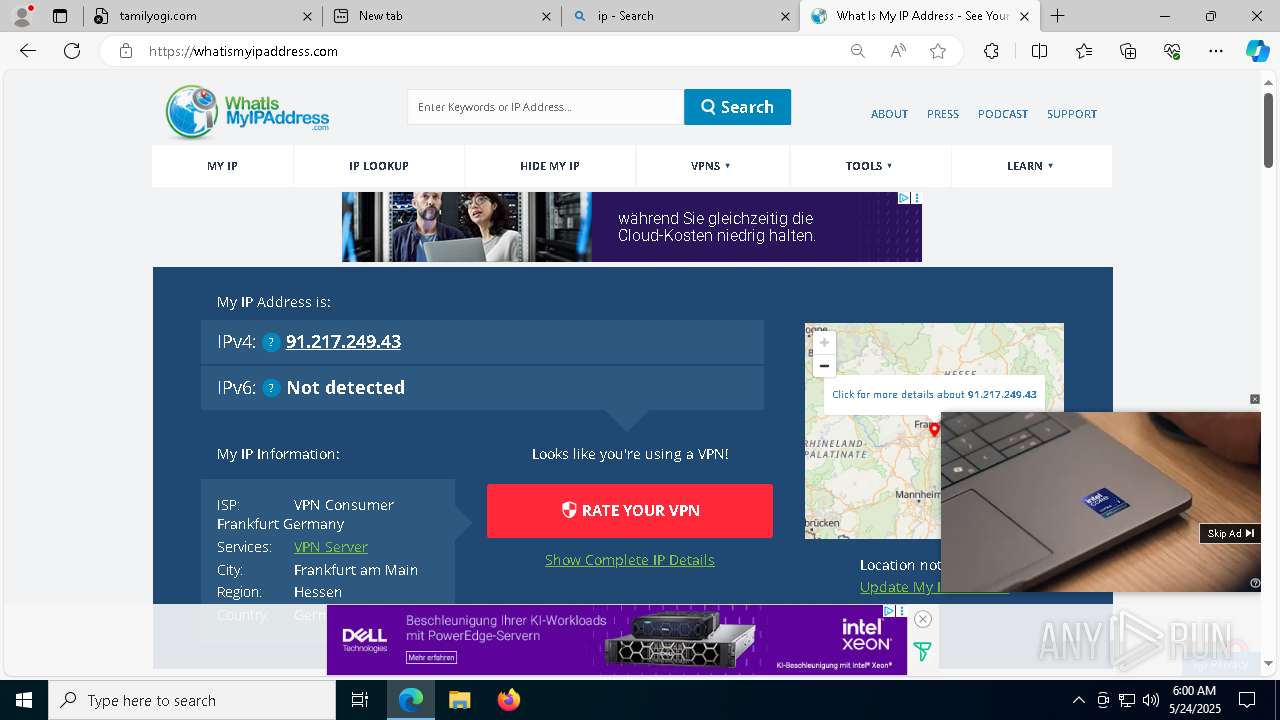Open the VPN Server services link
The height and width of the screenshot is (720, 1280).
(331, 547)
